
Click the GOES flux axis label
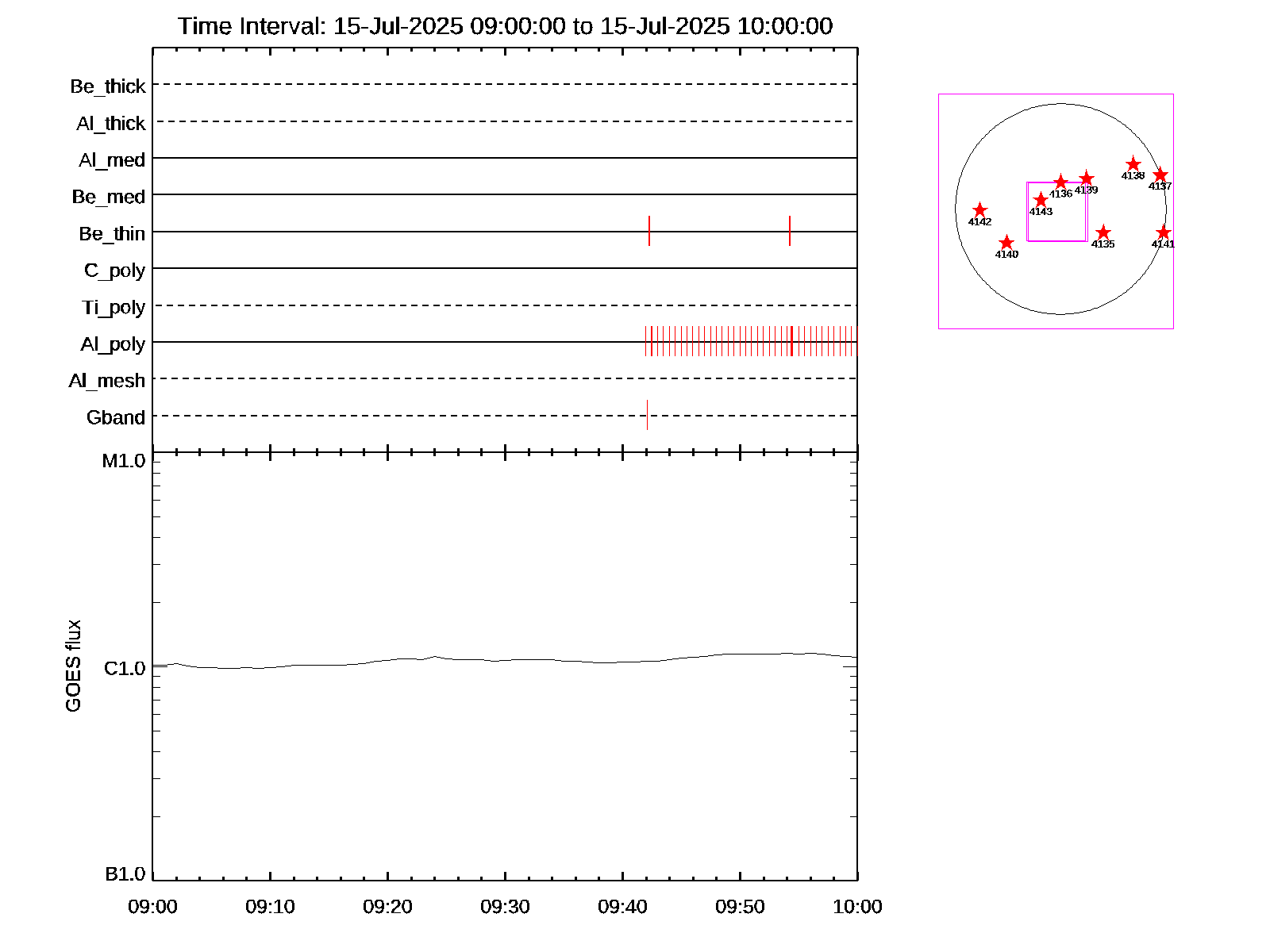(x=73, y=666)
